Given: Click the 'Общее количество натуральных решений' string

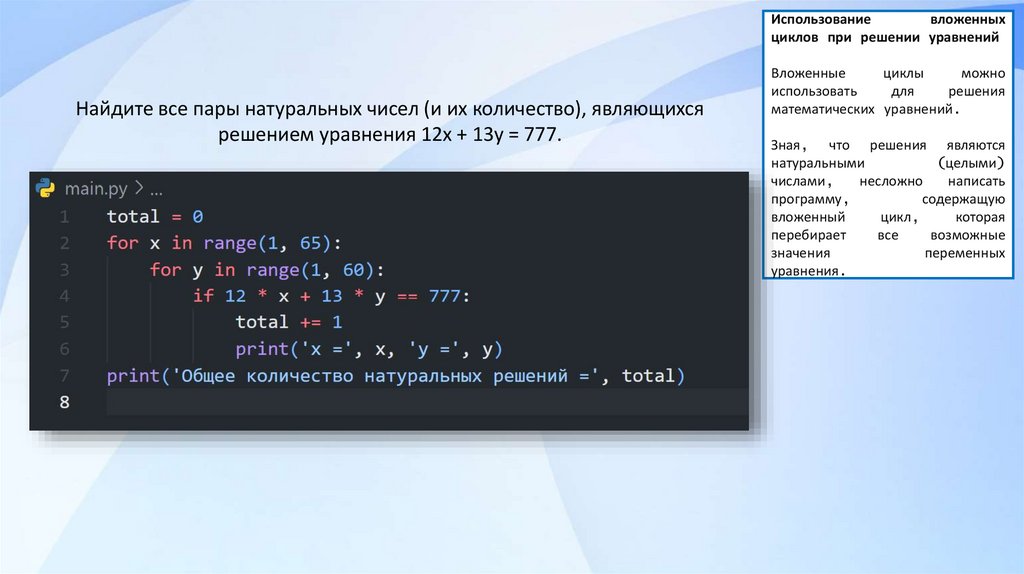Looking at the screenshot, I should tap(385, 375).
